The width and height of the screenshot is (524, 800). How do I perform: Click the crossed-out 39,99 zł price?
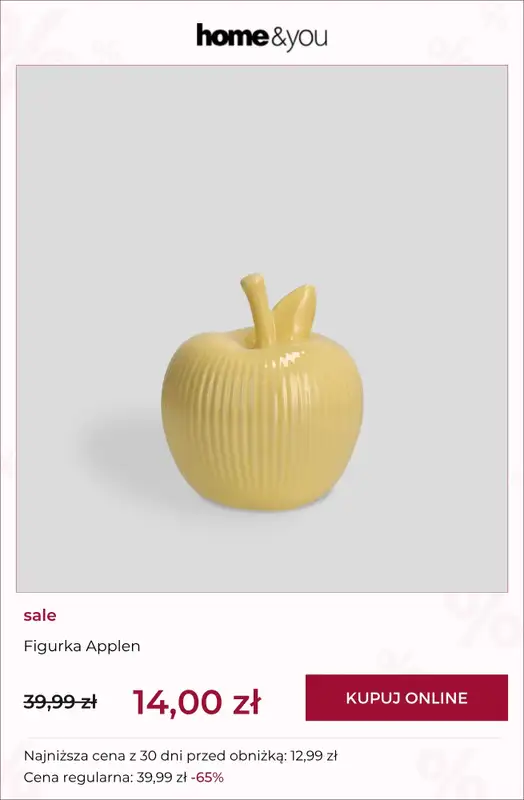pos(60,702)
